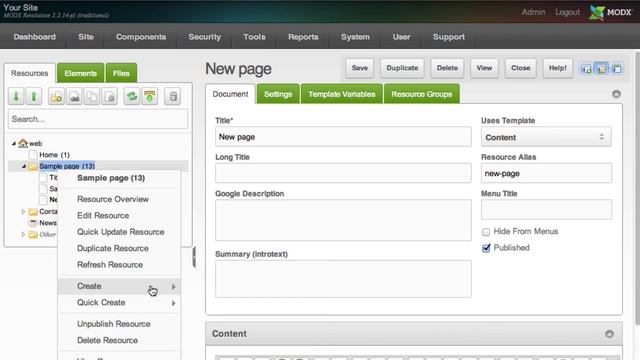Click the News resource icon
The width and height of the screenshot is (640, 360).
pyautogui.click(x=33, y=223)
